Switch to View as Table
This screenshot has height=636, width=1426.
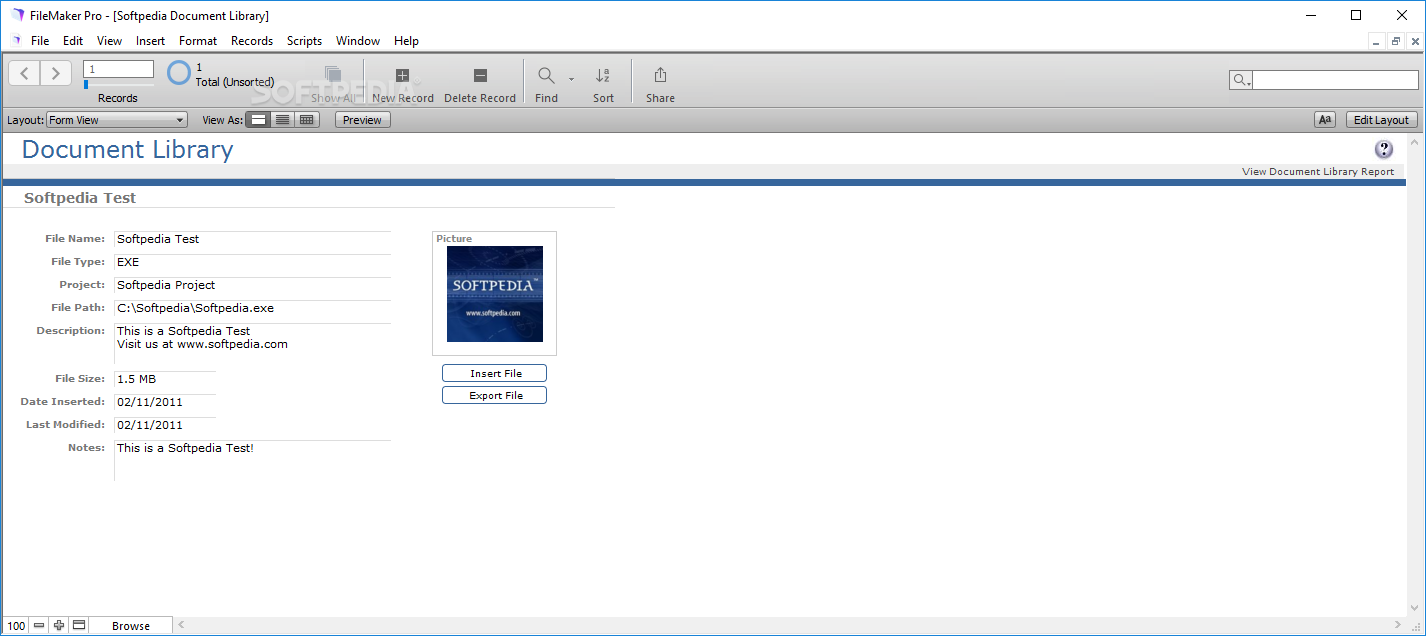[307, 120]
